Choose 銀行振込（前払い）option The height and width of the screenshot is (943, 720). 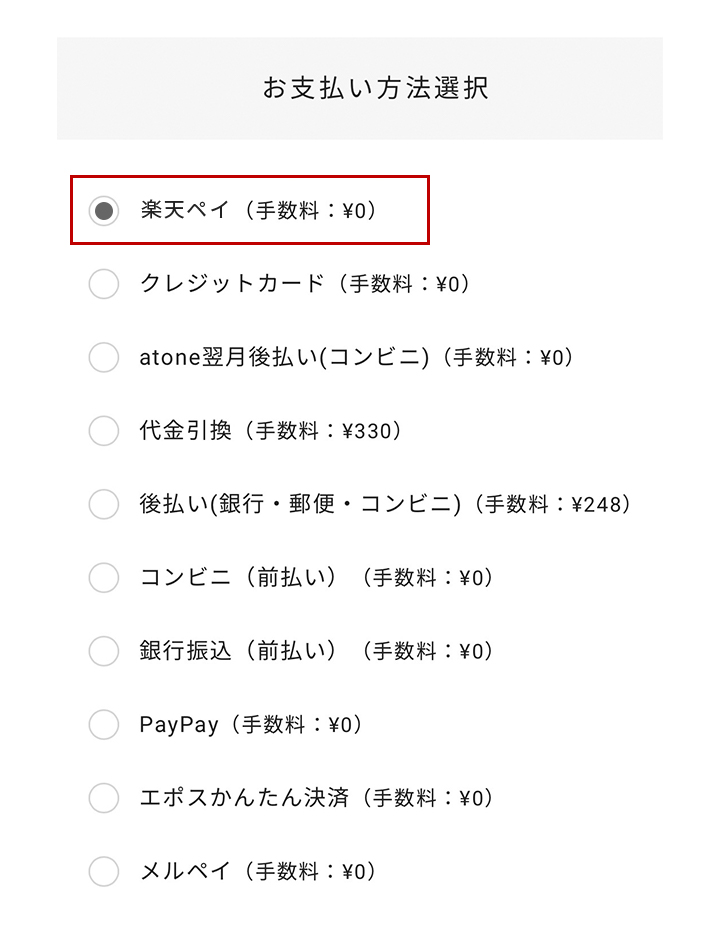103,651
